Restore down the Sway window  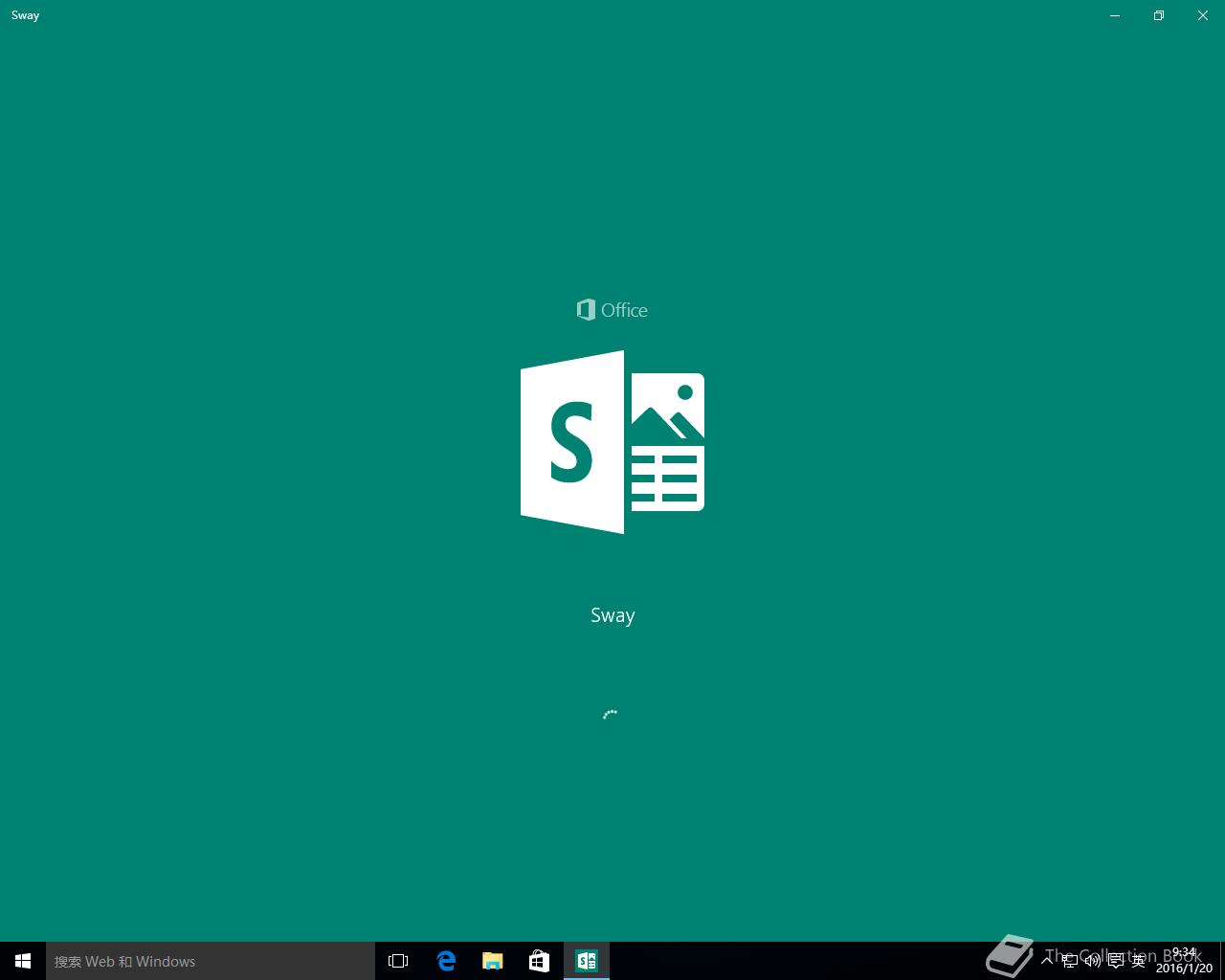click(x=1159, y=15)
